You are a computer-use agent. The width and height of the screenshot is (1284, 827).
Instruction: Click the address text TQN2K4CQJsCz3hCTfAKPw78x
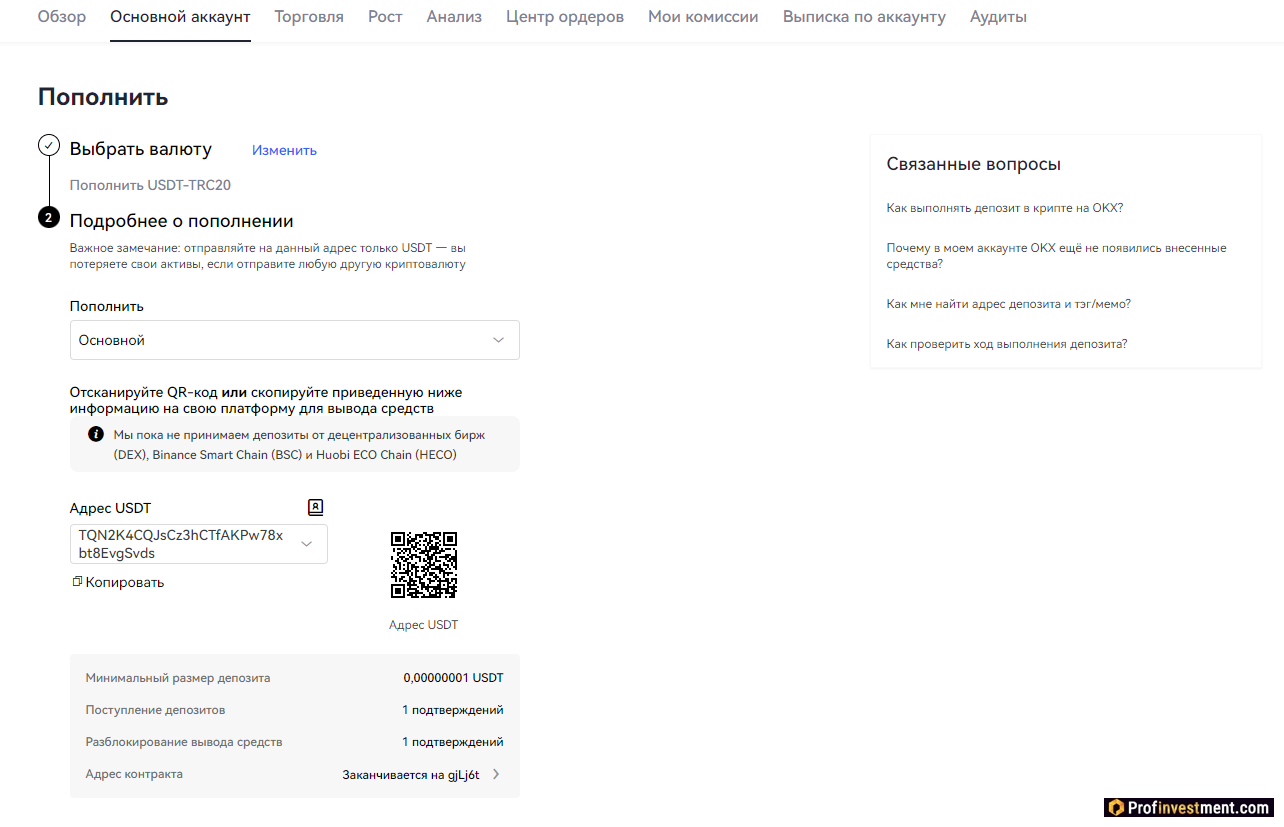coord(181,536)
